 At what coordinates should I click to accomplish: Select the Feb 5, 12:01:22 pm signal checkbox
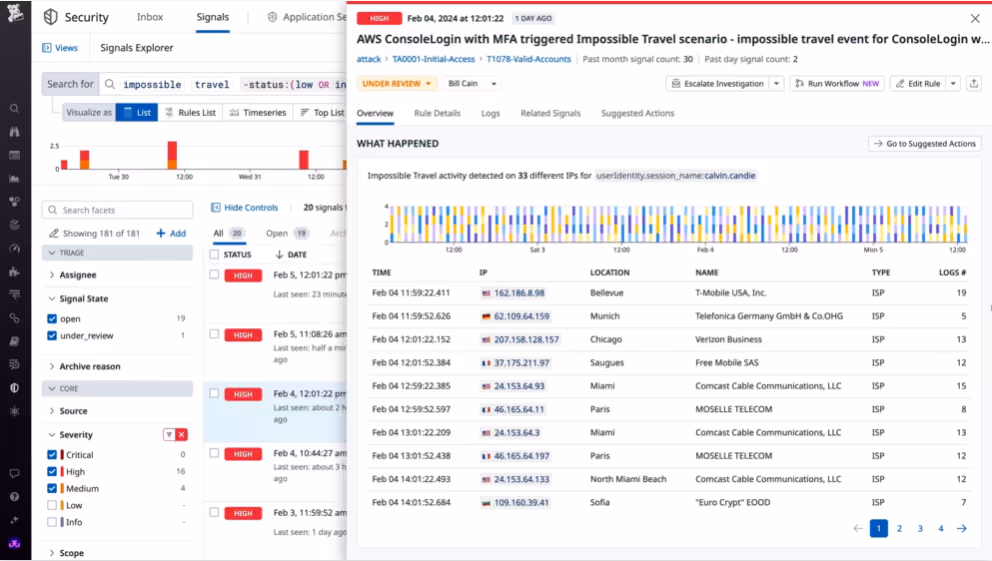[x=214, y=274]
